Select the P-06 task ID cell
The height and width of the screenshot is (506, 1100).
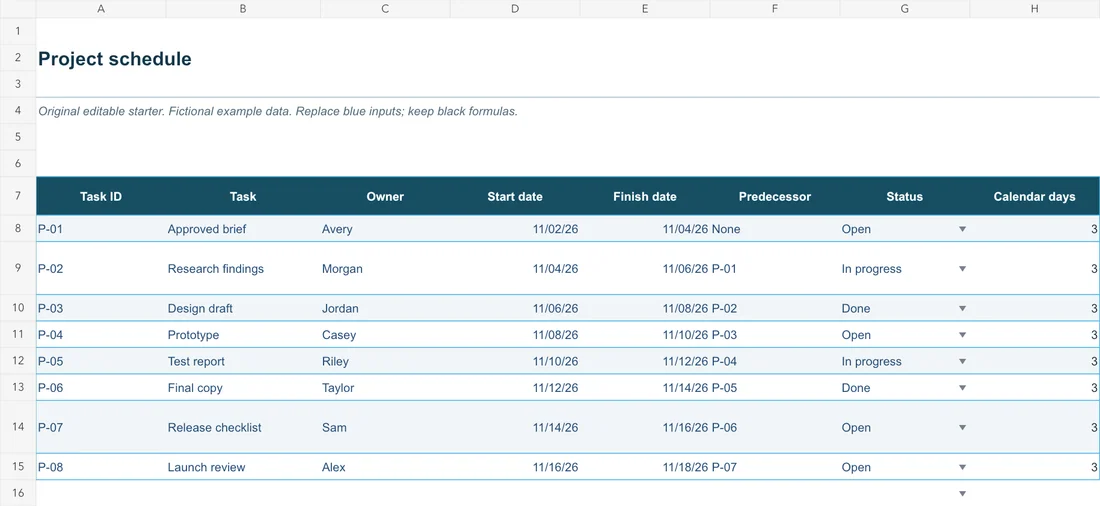click(101, 387)
